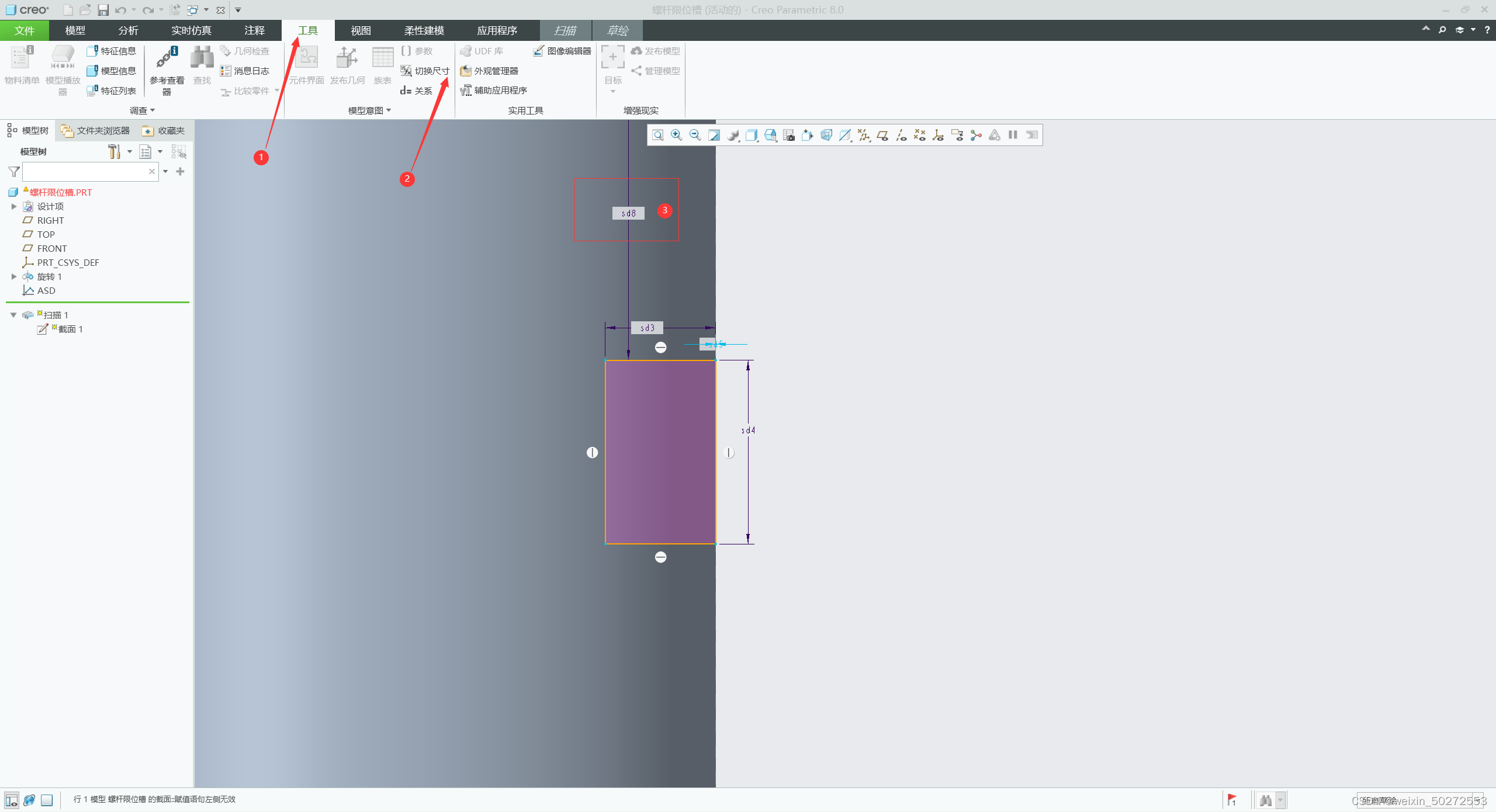This screenshot has width=1496, height=812.
Task: Open the 文件夹浏览器 panel tab
Action: pos(96,130)
